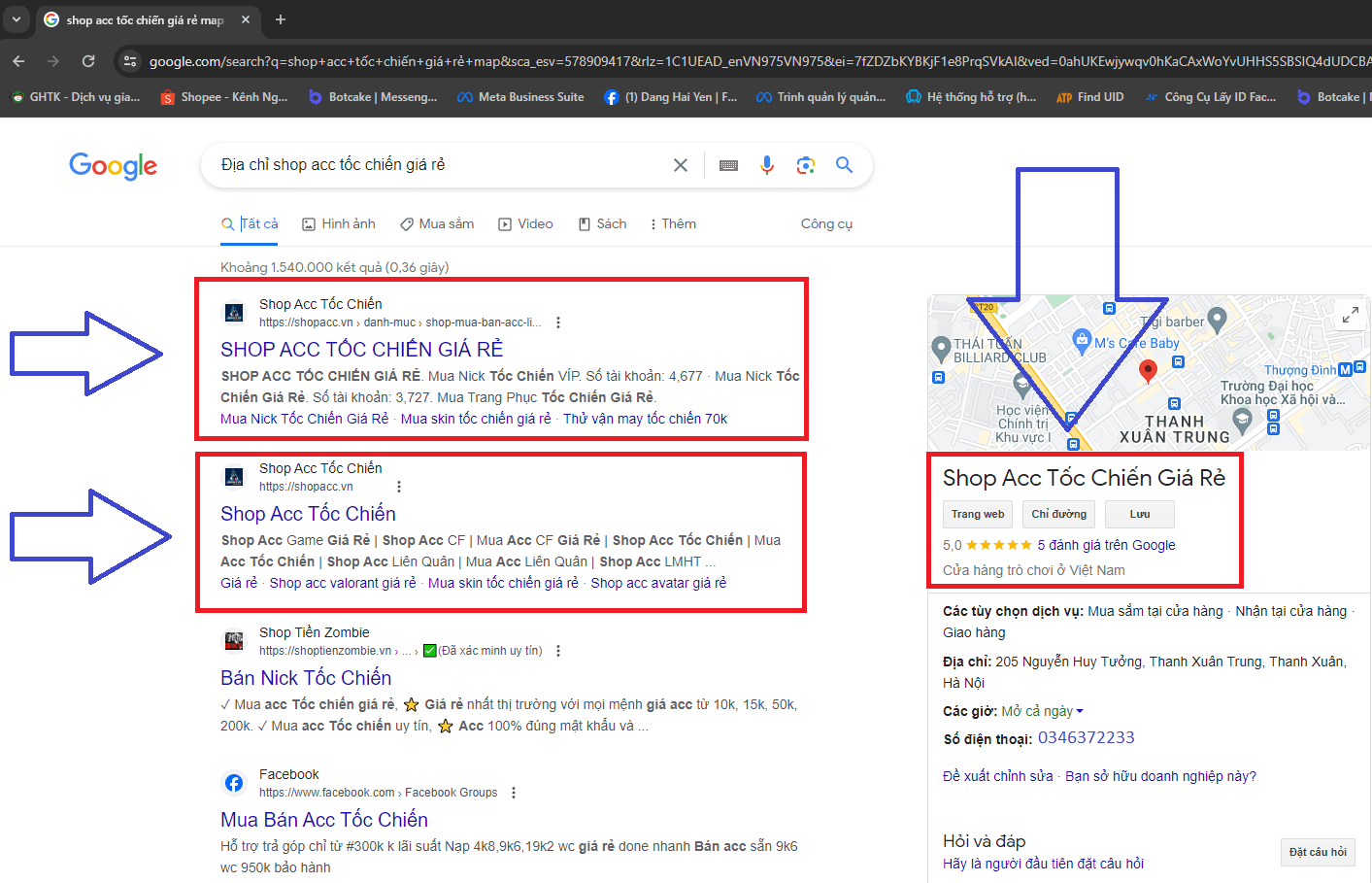This screenshot has width=1372, height=883.
Task: Open Hệ thống hỗ trợ bookmark
Action: [x=972, y=97]
